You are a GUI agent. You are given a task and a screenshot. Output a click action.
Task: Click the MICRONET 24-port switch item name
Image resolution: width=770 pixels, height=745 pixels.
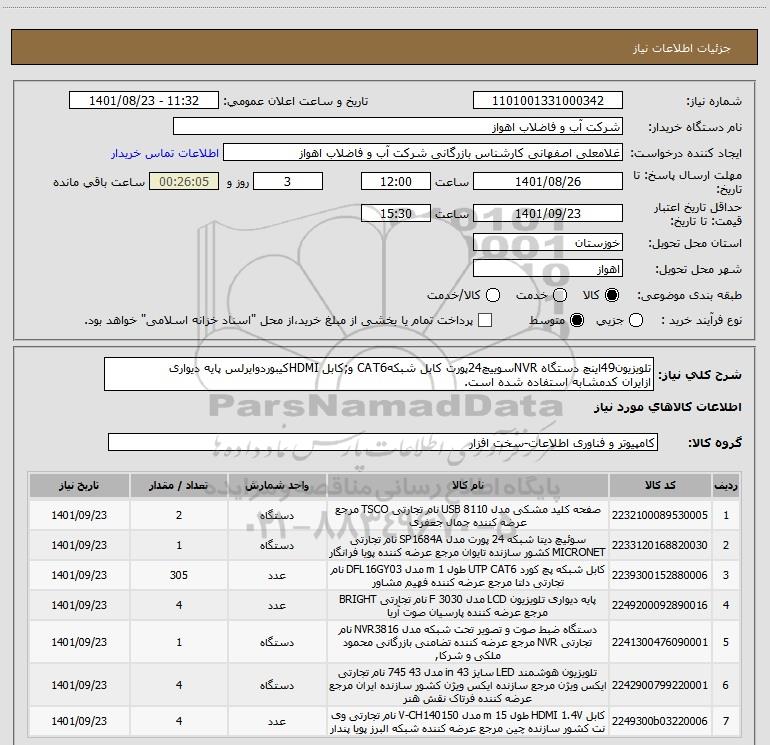(468, 546)
